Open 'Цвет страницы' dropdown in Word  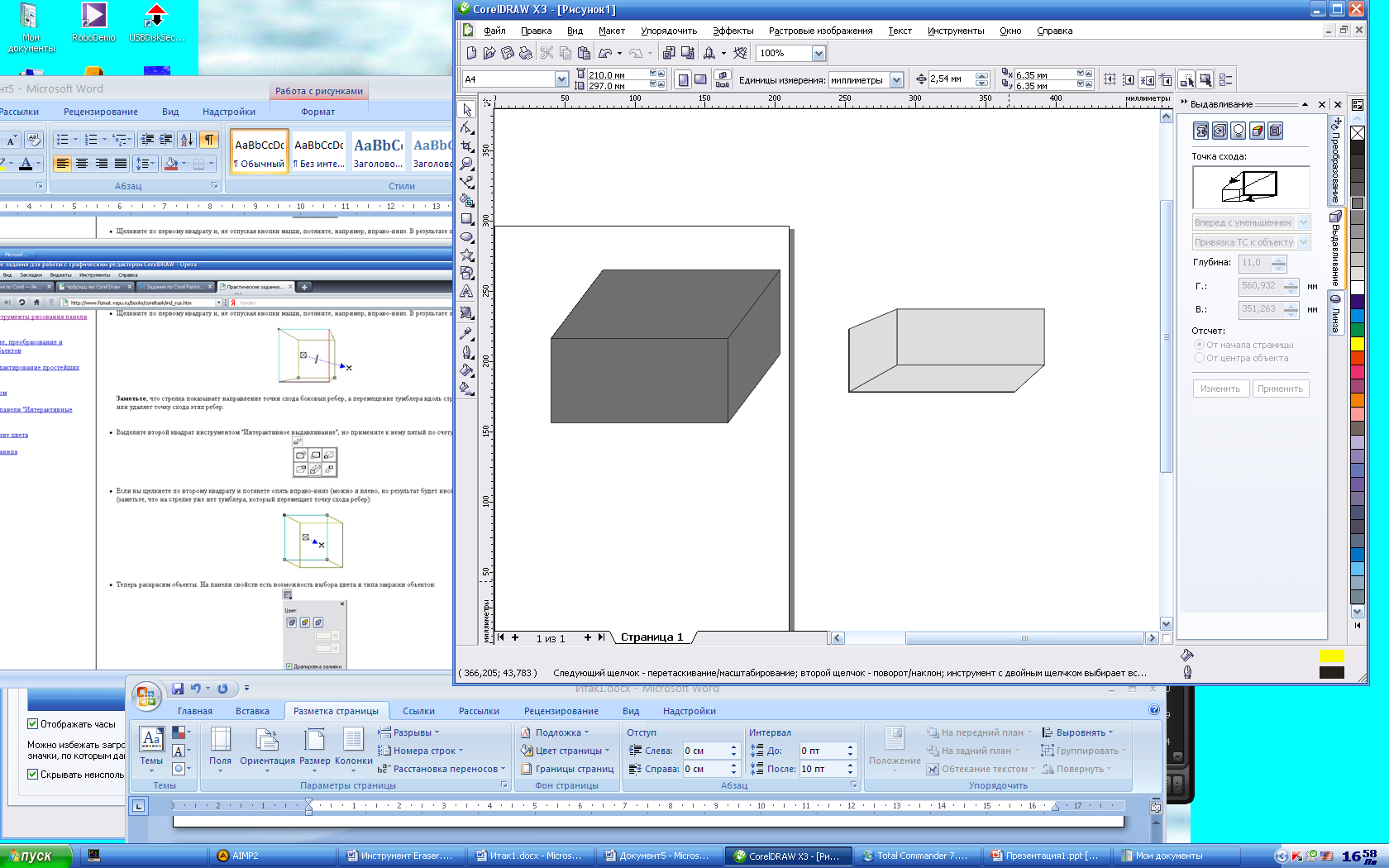tap(566, 751)
